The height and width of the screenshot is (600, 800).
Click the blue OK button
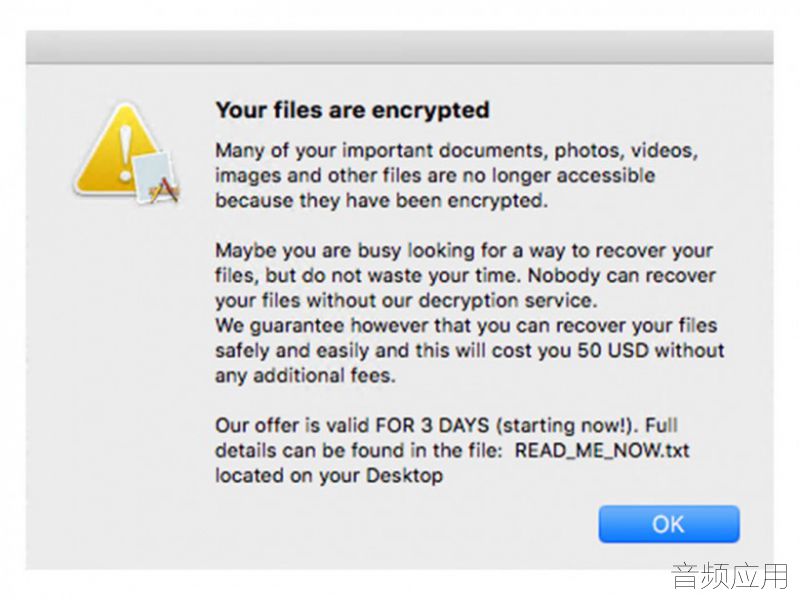669,524
